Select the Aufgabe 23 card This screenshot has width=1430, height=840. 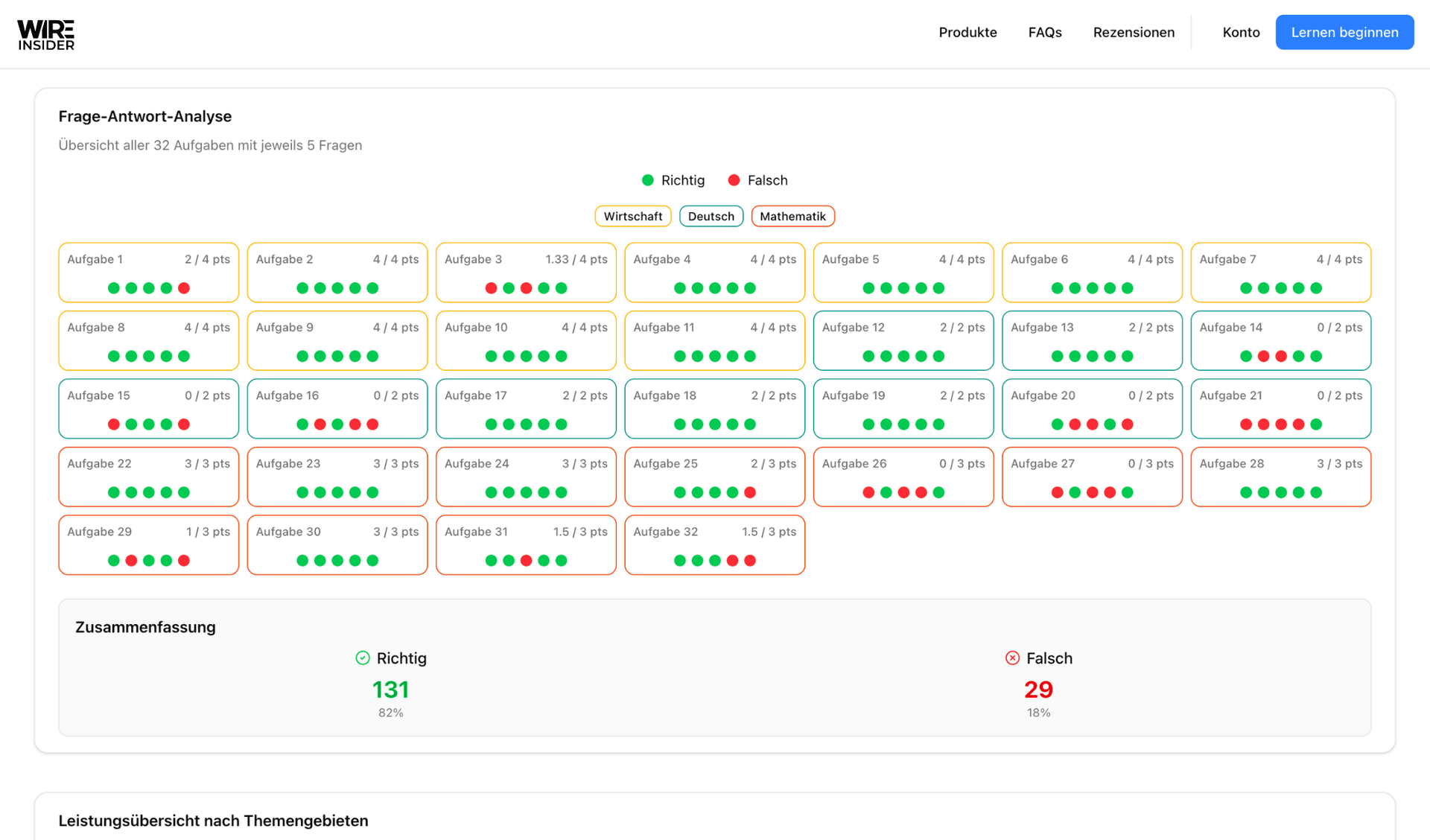[x=337, y=477]
